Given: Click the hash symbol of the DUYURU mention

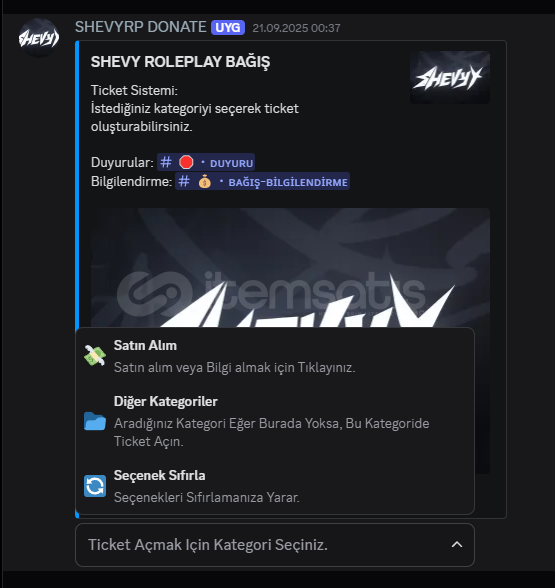Looking at the screenshot, I should [166, 162].
